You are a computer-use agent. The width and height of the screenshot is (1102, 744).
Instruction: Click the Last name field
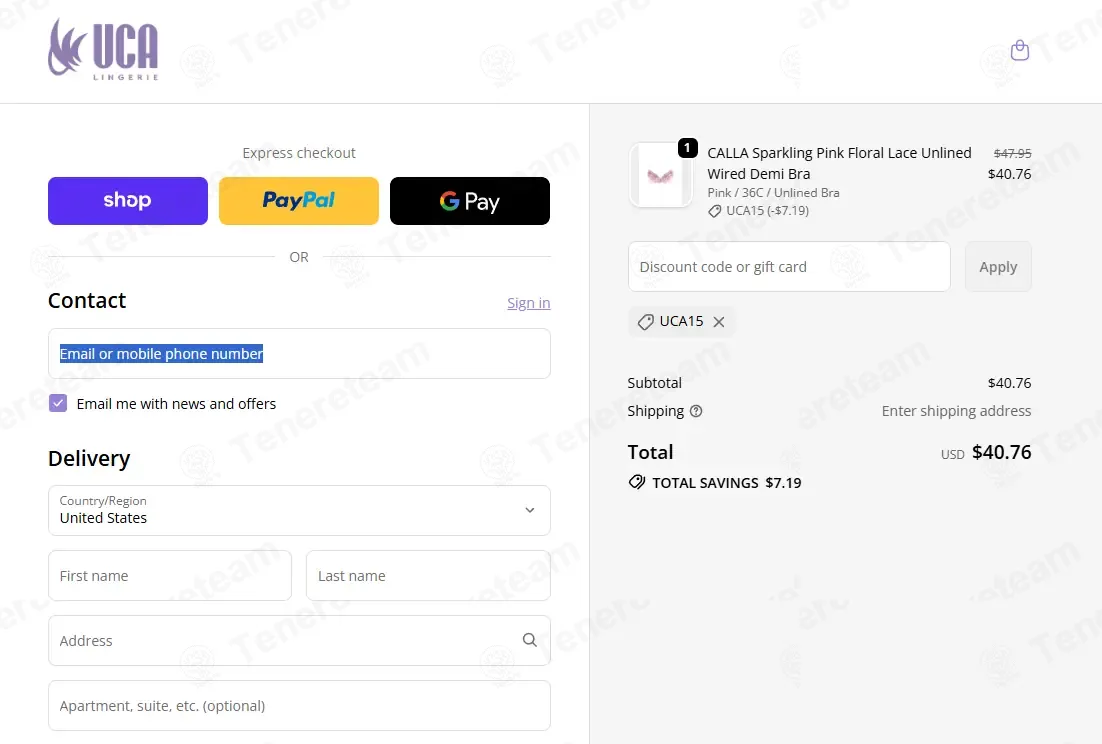click(x=428, y=575)
